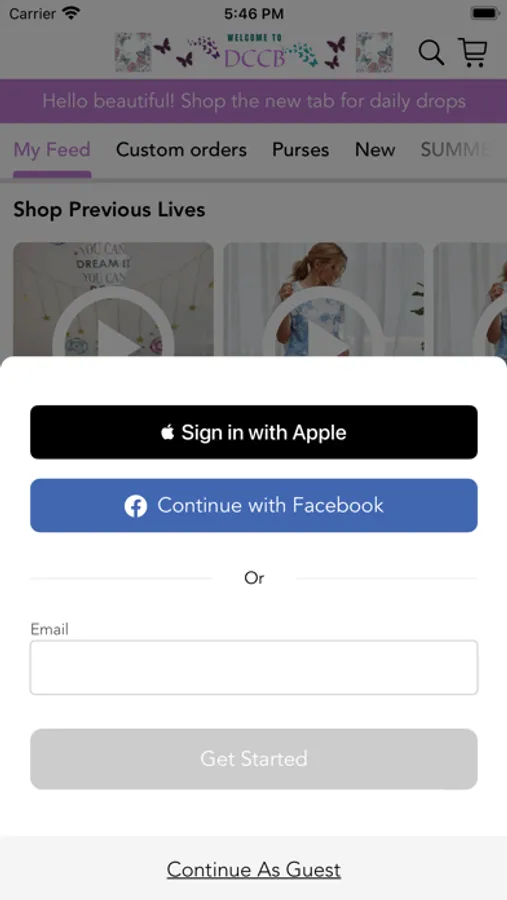Open the Custom orders tab

(x=181, y=150)
